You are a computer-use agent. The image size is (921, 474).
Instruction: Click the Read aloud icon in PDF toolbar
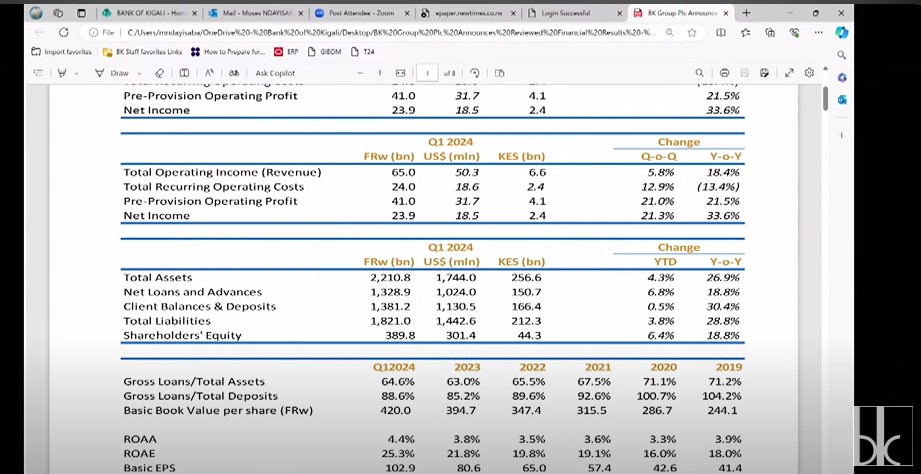point(210,73)
